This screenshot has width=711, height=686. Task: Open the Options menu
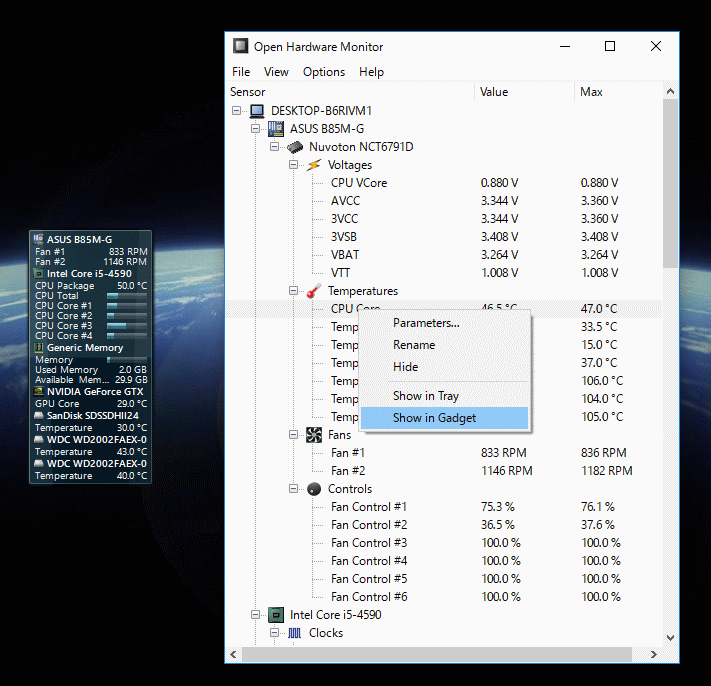point(324,72)
